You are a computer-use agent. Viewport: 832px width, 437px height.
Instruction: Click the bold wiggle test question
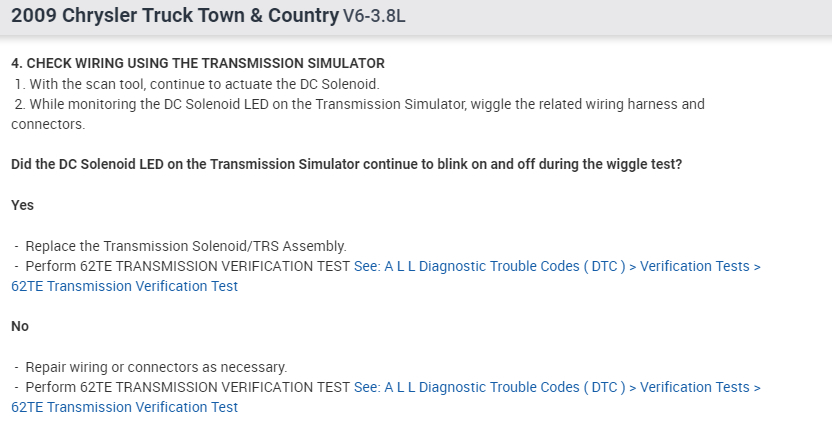pyautogui.click(x=346, y=164)
